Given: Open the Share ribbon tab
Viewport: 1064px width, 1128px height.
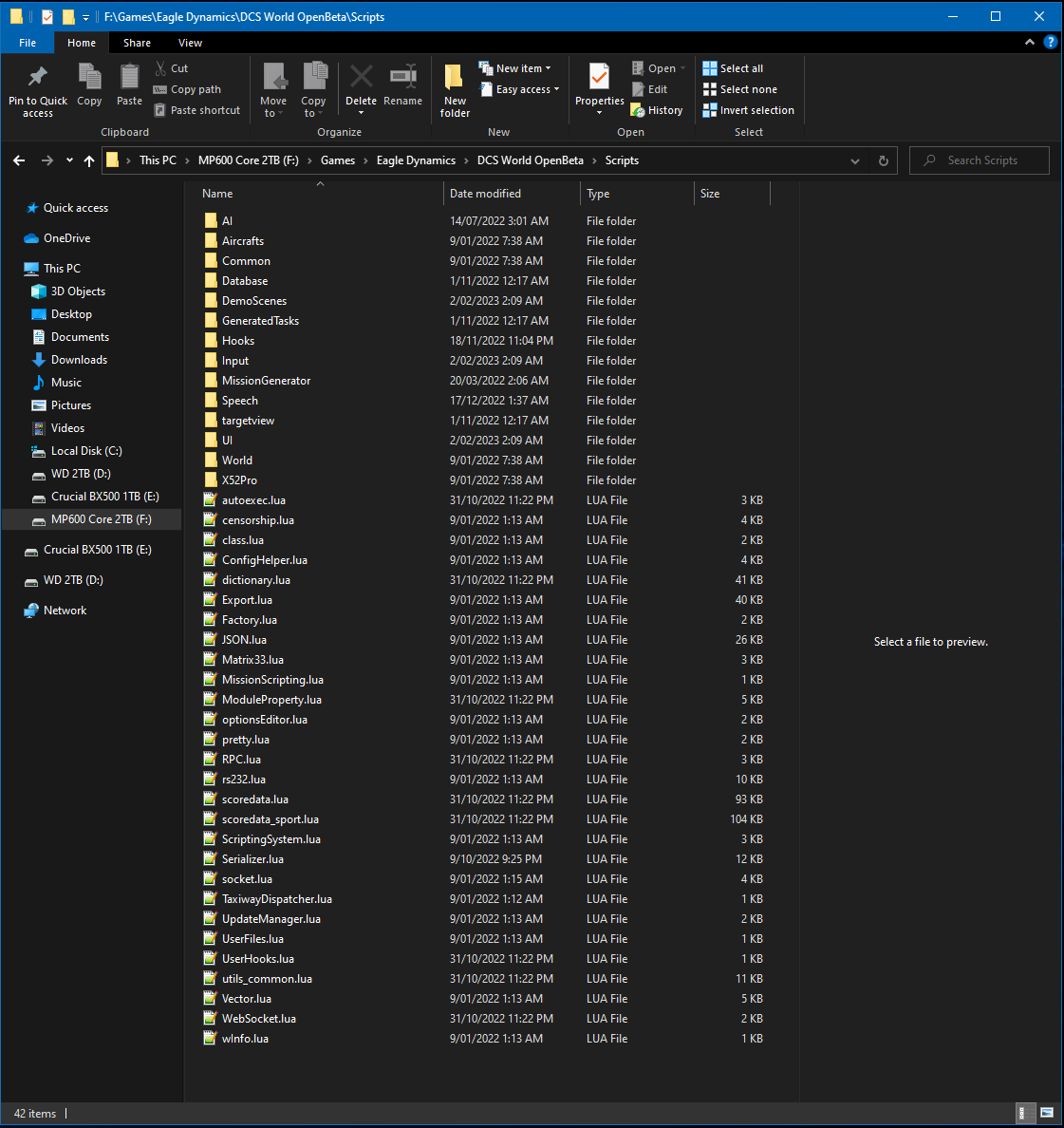Looking at the screenshot, I should coord(137,43).
